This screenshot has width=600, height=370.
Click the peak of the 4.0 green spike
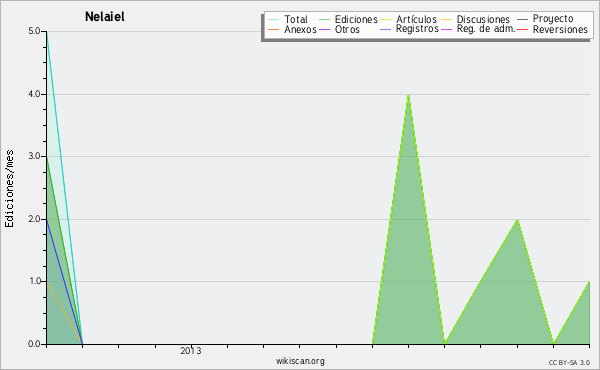(x=408, y=95)
